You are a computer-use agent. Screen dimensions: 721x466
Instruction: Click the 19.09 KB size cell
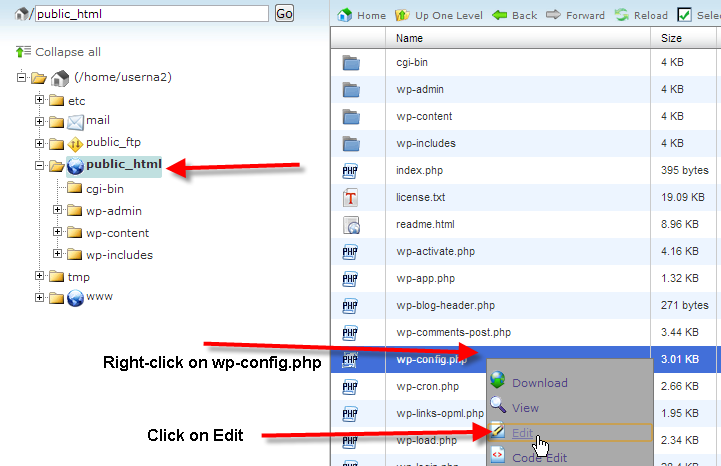[x=683, y=197]
